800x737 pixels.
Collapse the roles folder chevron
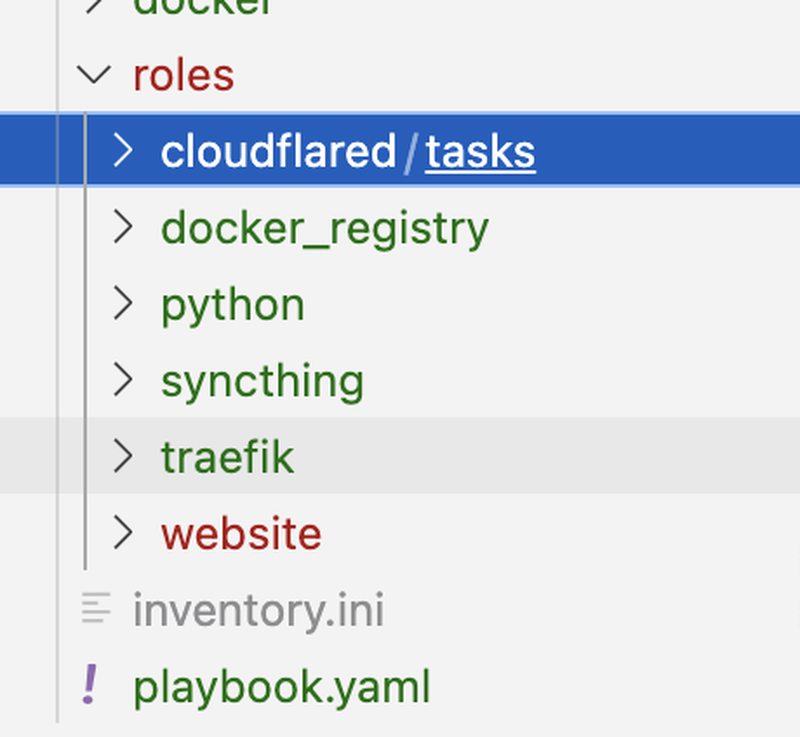point(95,74)
